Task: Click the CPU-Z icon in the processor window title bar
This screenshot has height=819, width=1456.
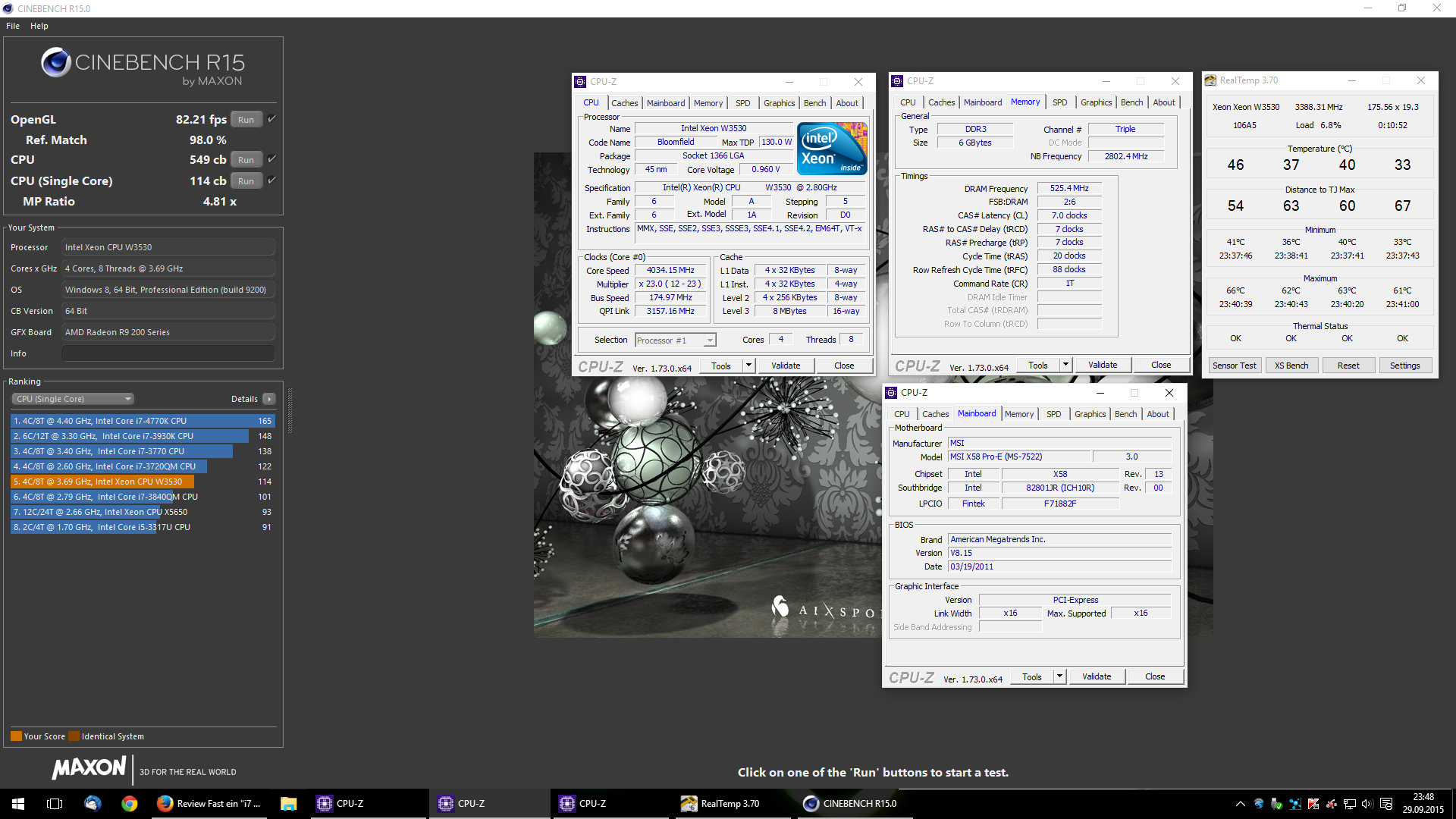Action: coord(581,82)
